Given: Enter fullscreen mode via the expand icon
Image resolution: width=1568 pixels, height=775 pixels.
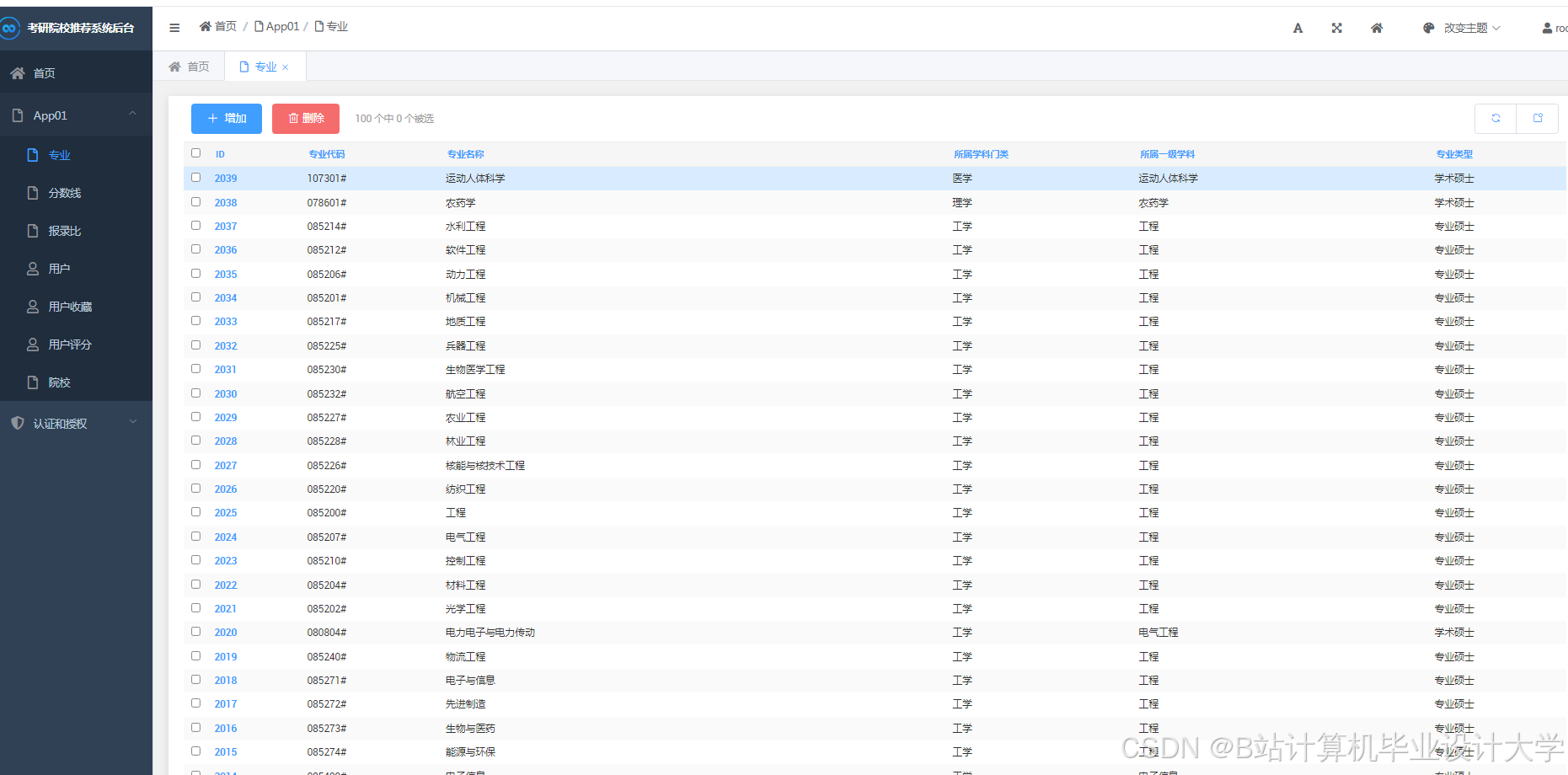Looking at the screenshot, I should pyautogui.click(x=1337, y=27).
